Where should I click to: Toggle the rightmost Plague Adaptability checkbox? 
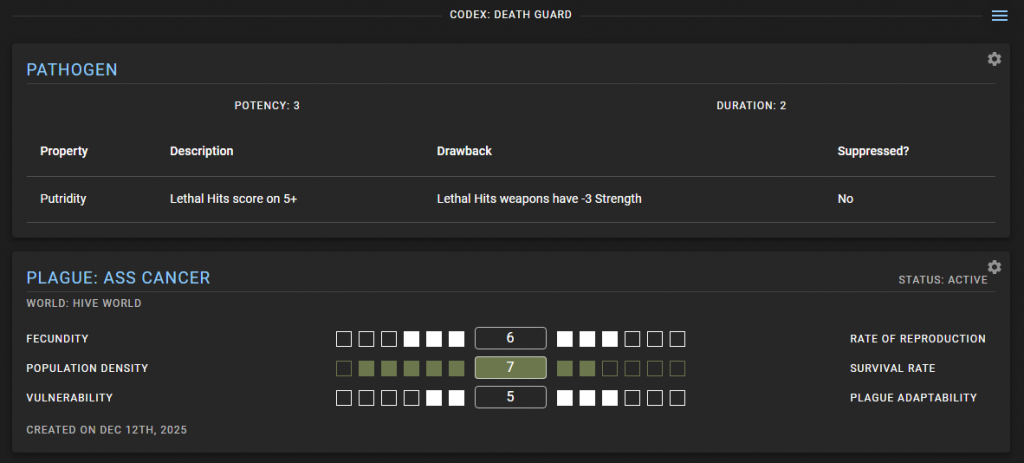click(677, 398)
